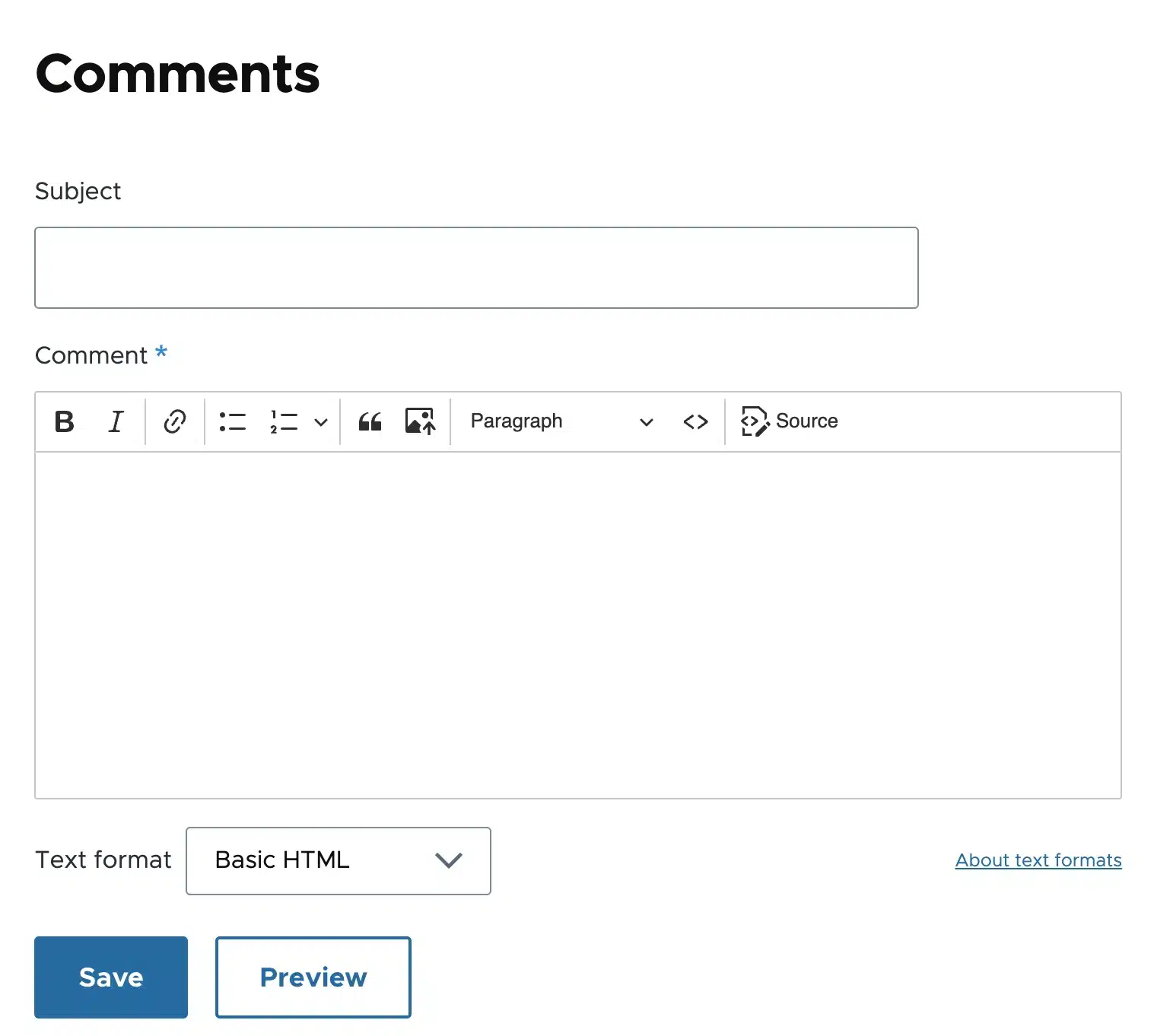Click the Text format label
The image size is (1173, 1036).
click(x=103, y=860)
